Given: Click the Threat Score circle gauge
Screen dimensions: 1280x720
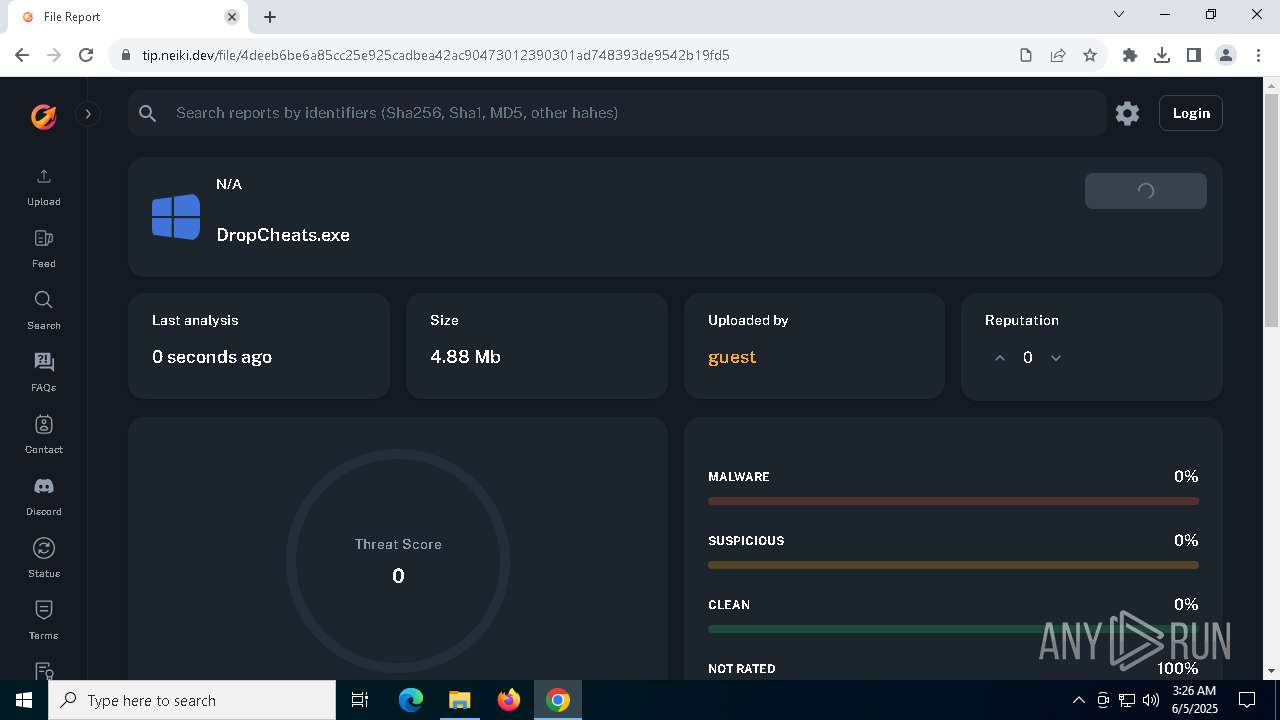Looking at the screenshot, I should click(398, 561).
